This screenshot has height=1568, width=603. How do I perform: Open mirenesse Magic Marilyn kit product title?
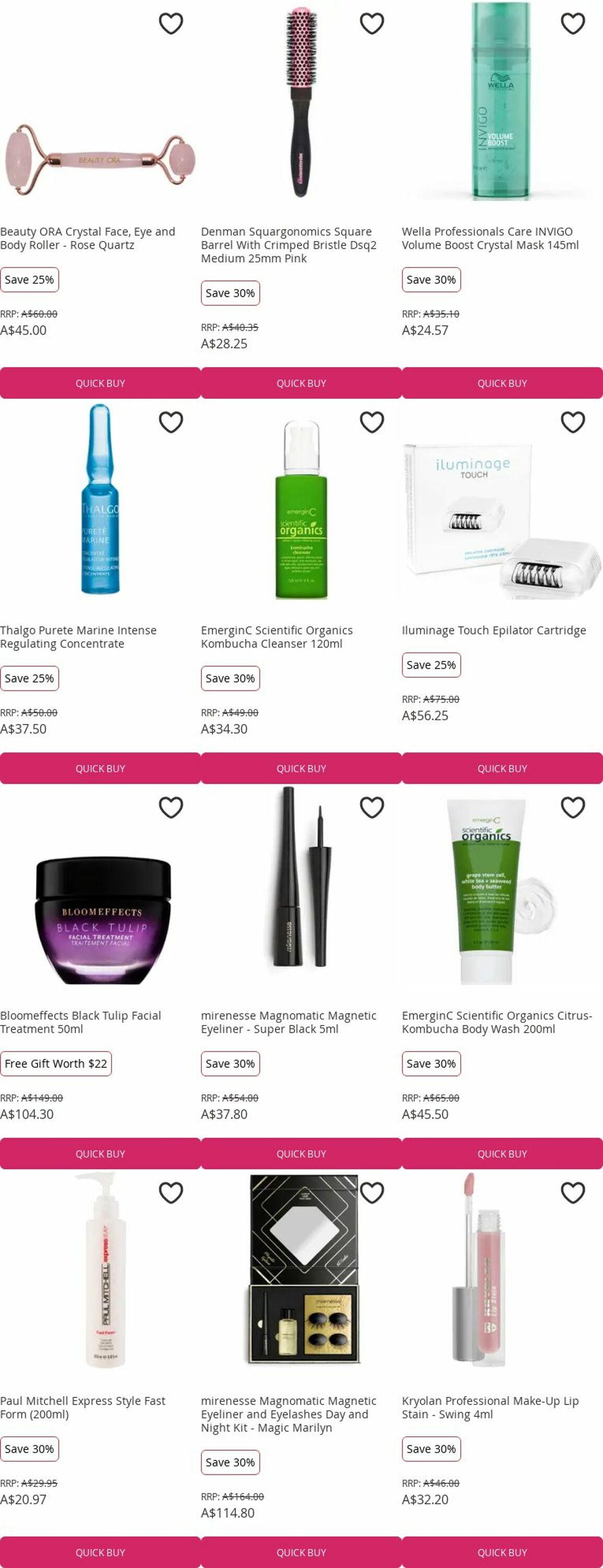[x=289, y=1414]
